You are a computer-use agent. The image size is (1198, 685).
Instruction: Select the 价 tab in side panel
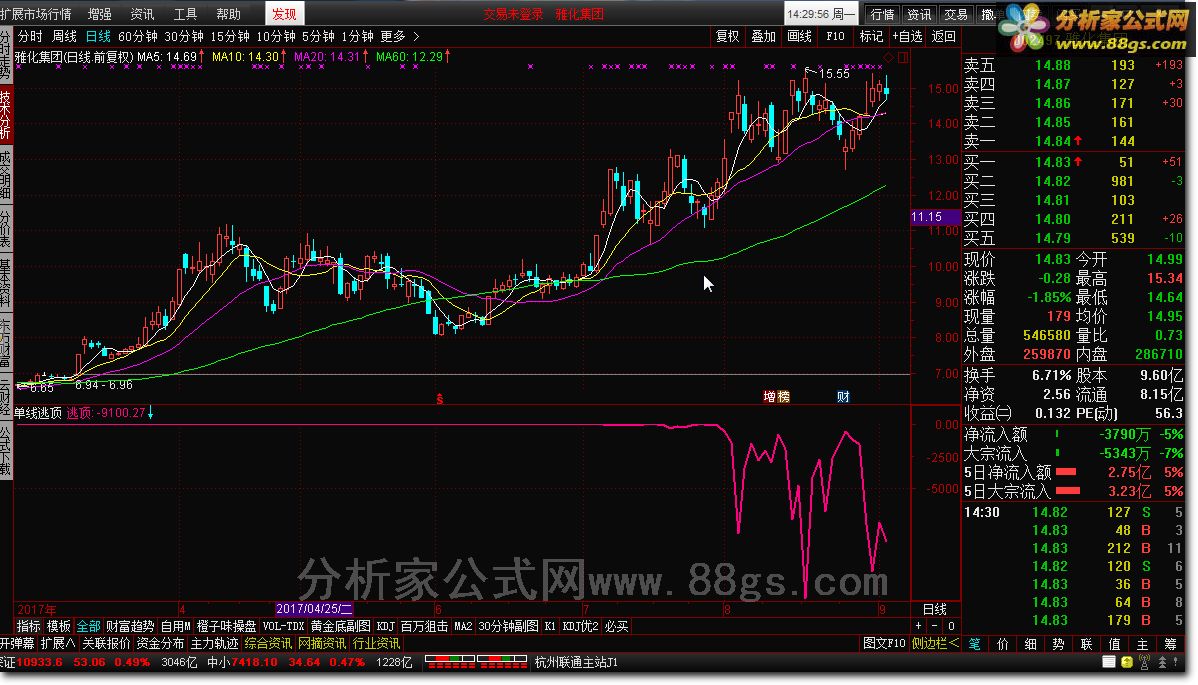tap(1002, 644)
